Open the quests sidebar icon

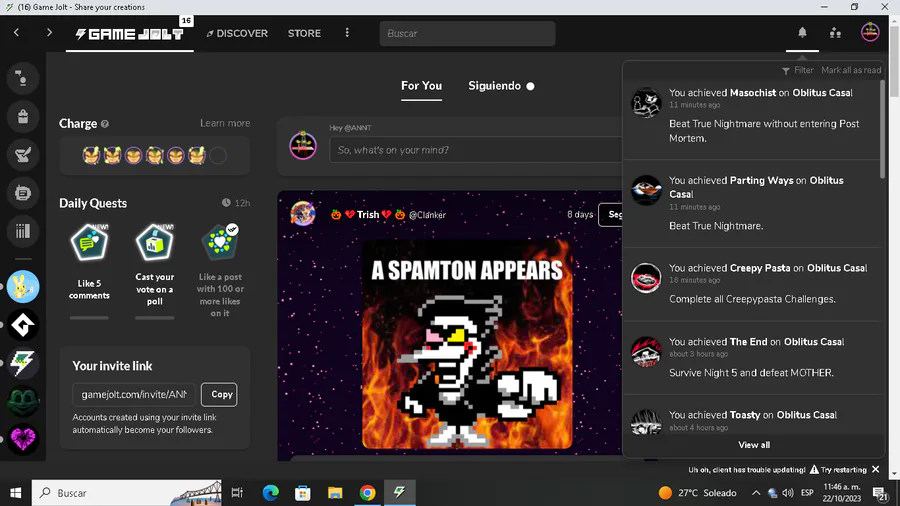[x=23, y=154]
